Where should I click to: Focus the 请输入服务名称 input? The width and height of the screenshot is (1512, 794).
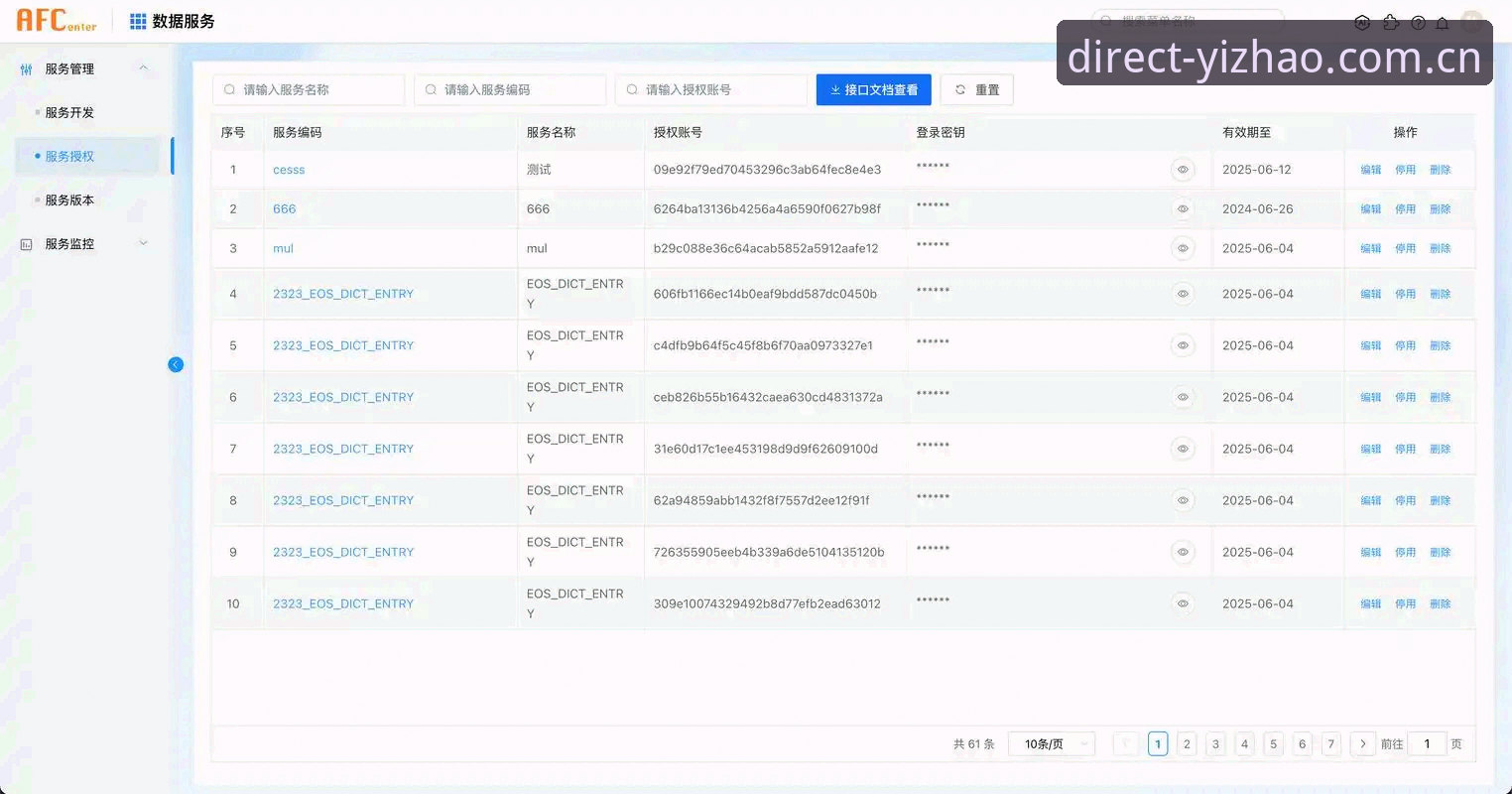[309, 89]
